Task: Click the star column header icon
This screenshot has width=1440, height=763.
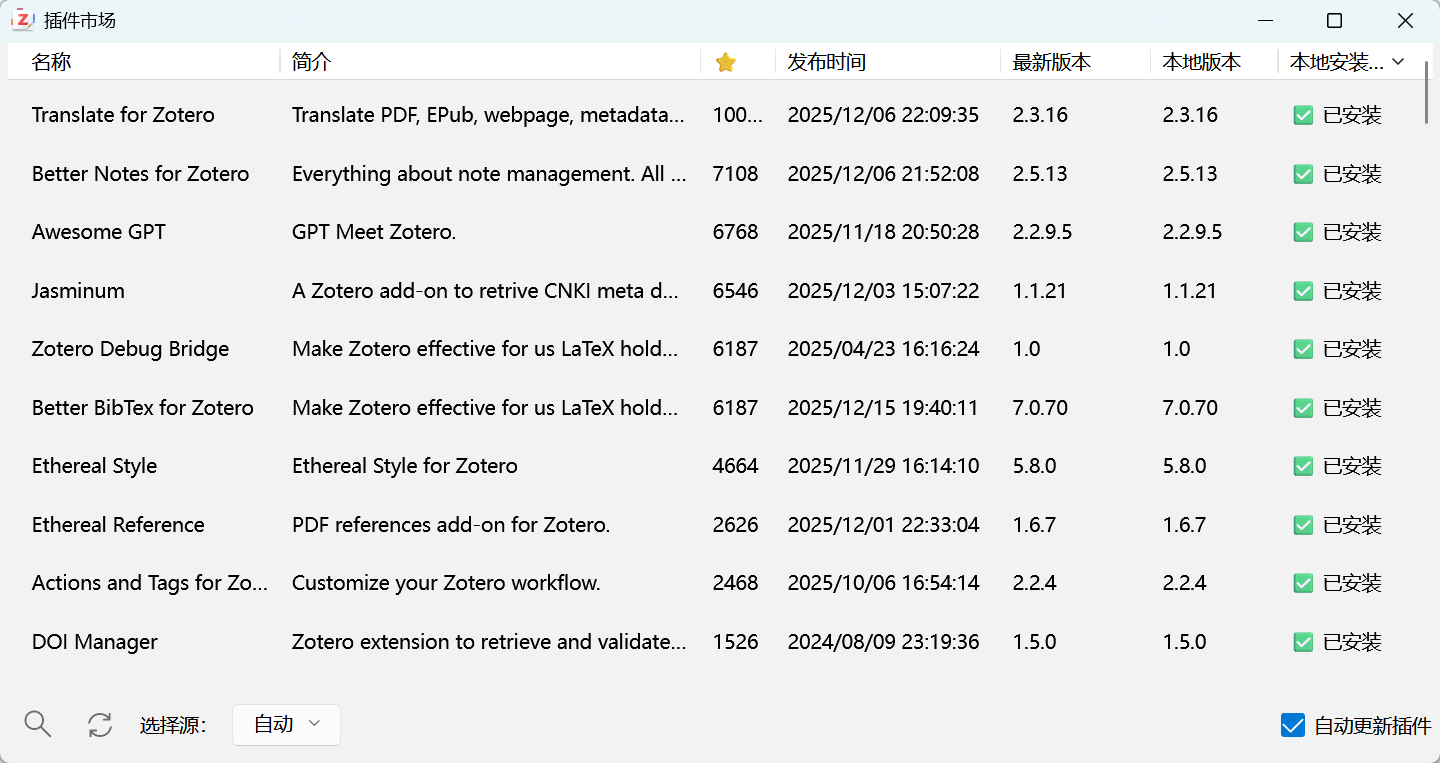Action: coord(726,62)
